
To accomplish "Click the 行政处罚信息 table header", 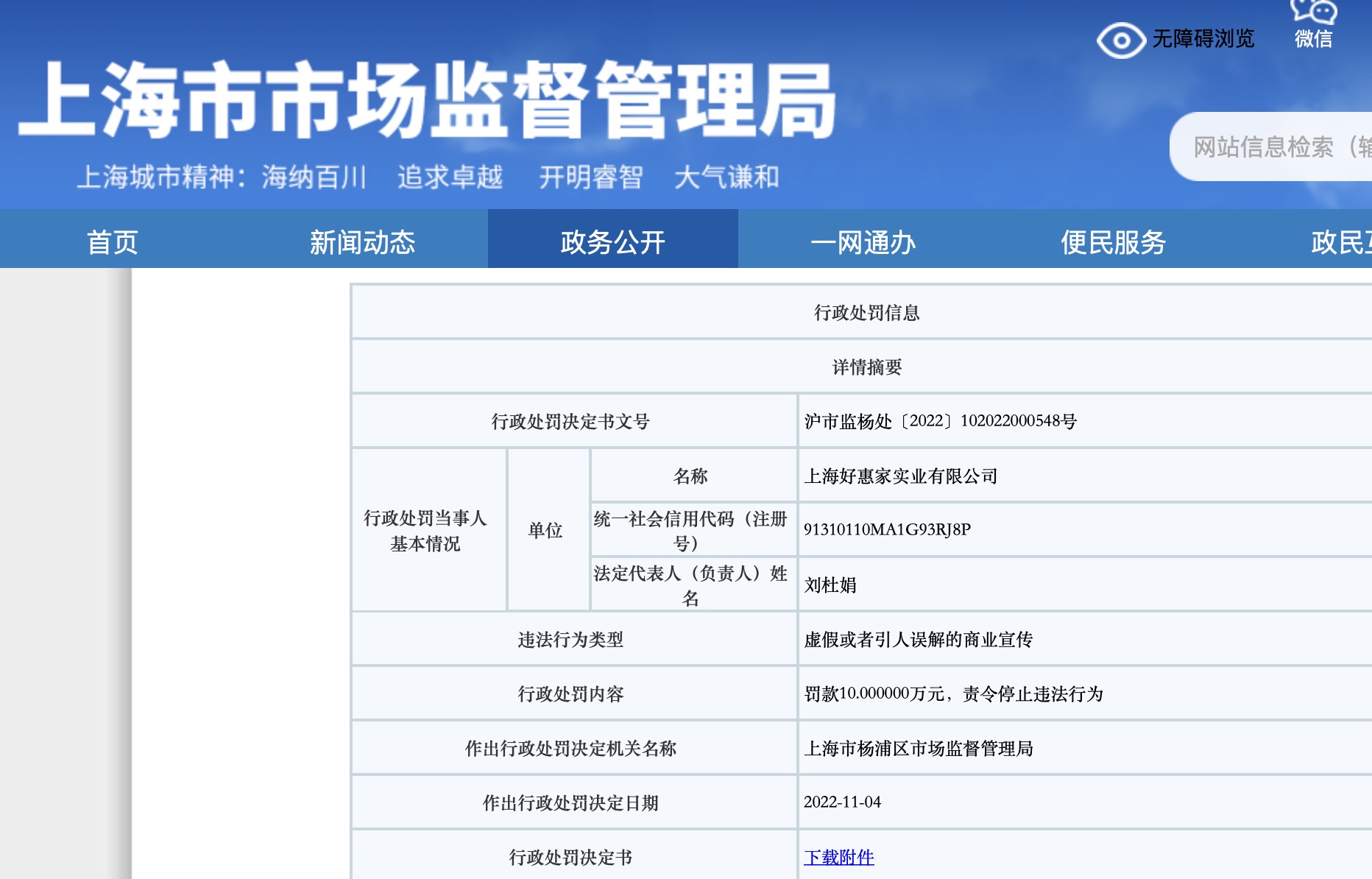I will [x=866, y=313].
